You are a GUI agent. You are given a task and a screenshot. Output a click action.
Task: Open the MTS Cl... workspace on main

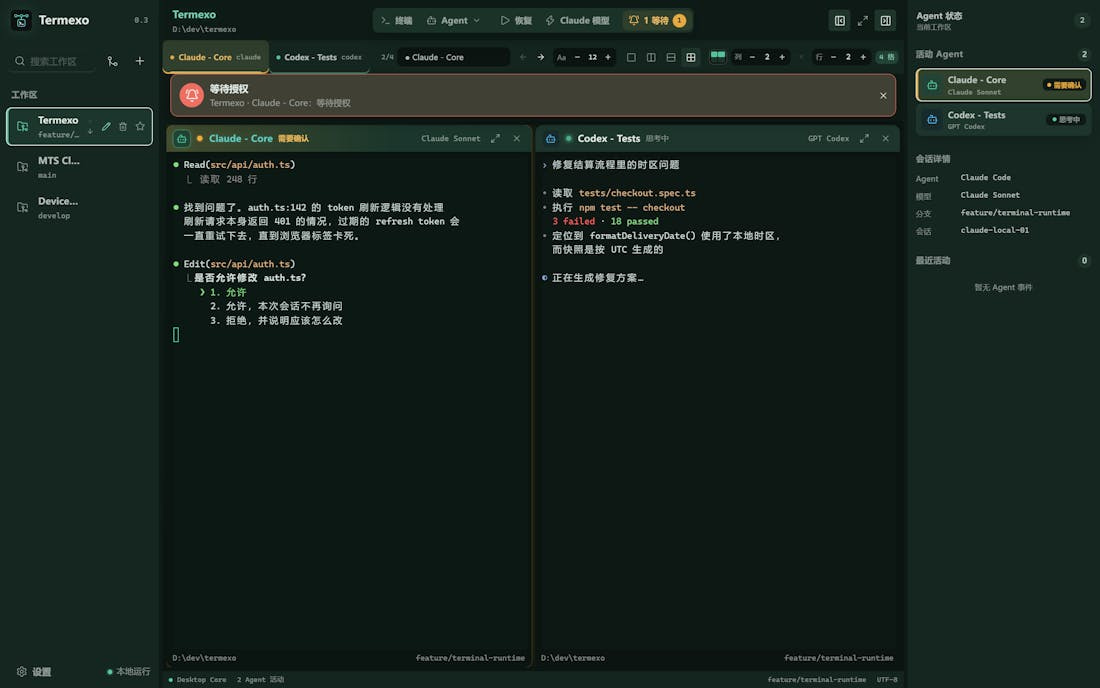pos(79,167)
